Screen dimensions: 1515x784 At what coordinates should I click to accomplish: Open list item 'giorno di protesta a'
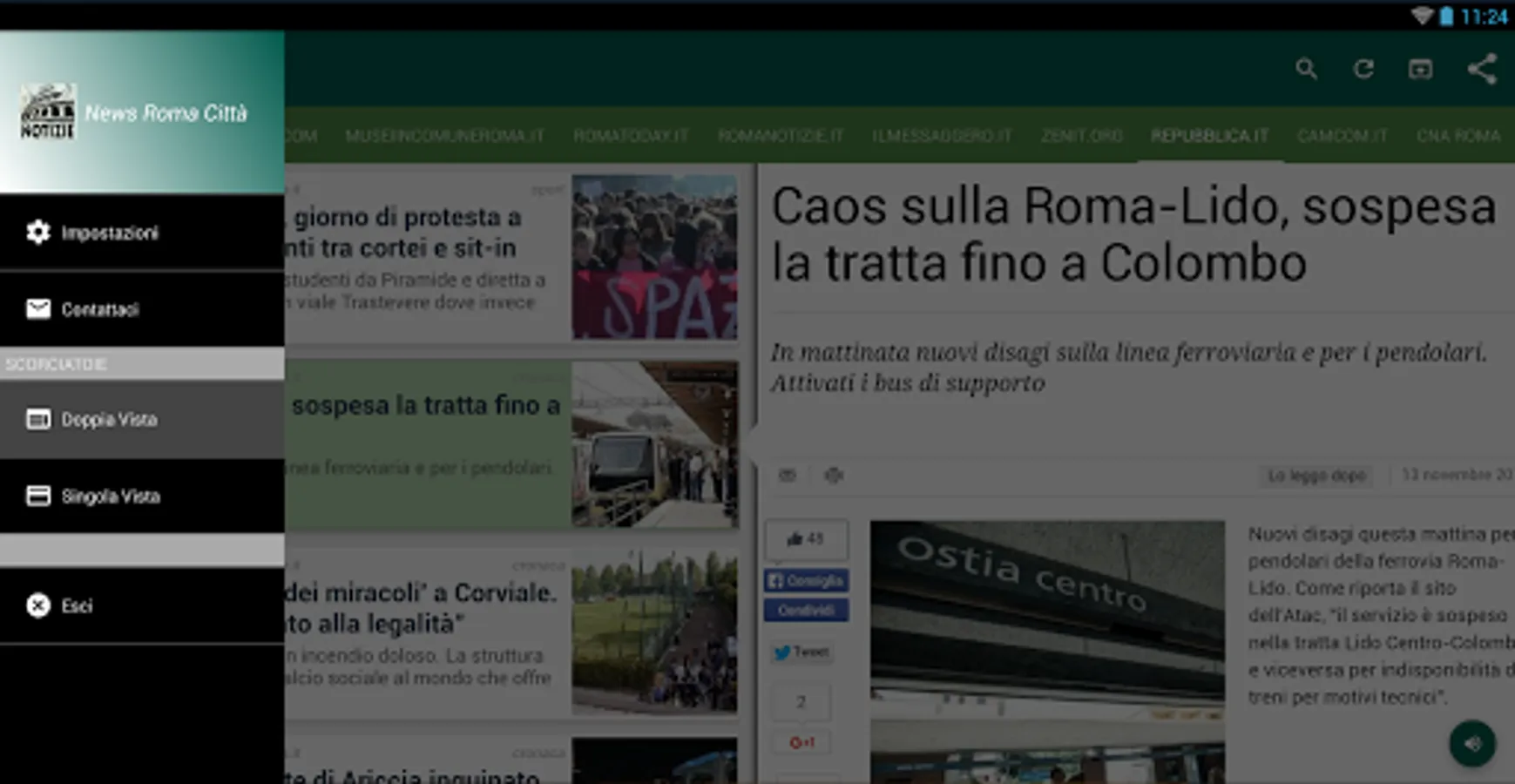coord(407,217)
